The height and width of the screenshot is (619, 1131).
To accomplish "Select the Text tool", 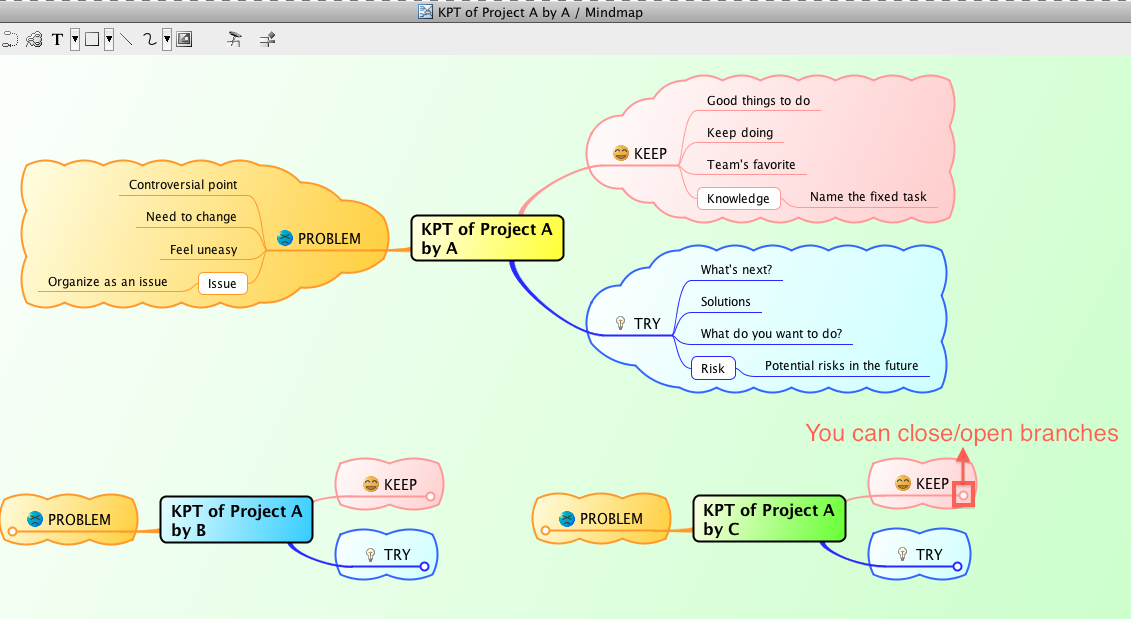I will click(x=58, y=40).
